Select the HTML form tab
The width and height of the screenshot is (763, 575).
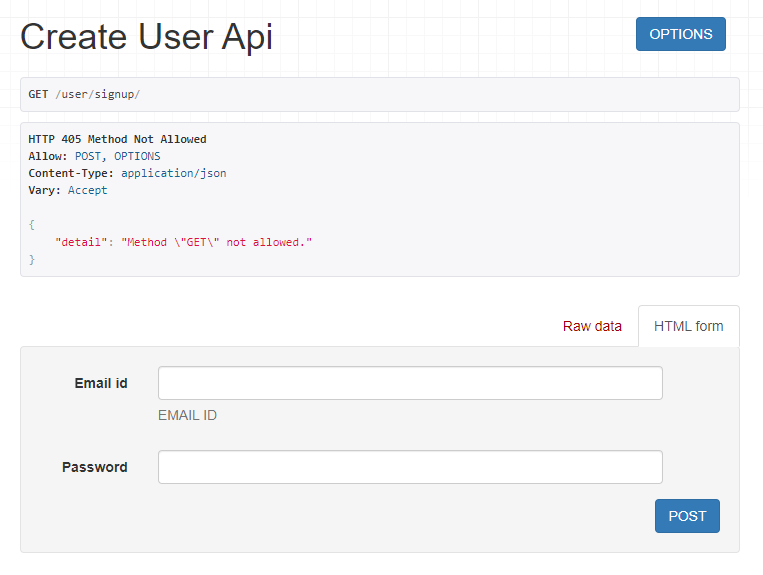688,326
